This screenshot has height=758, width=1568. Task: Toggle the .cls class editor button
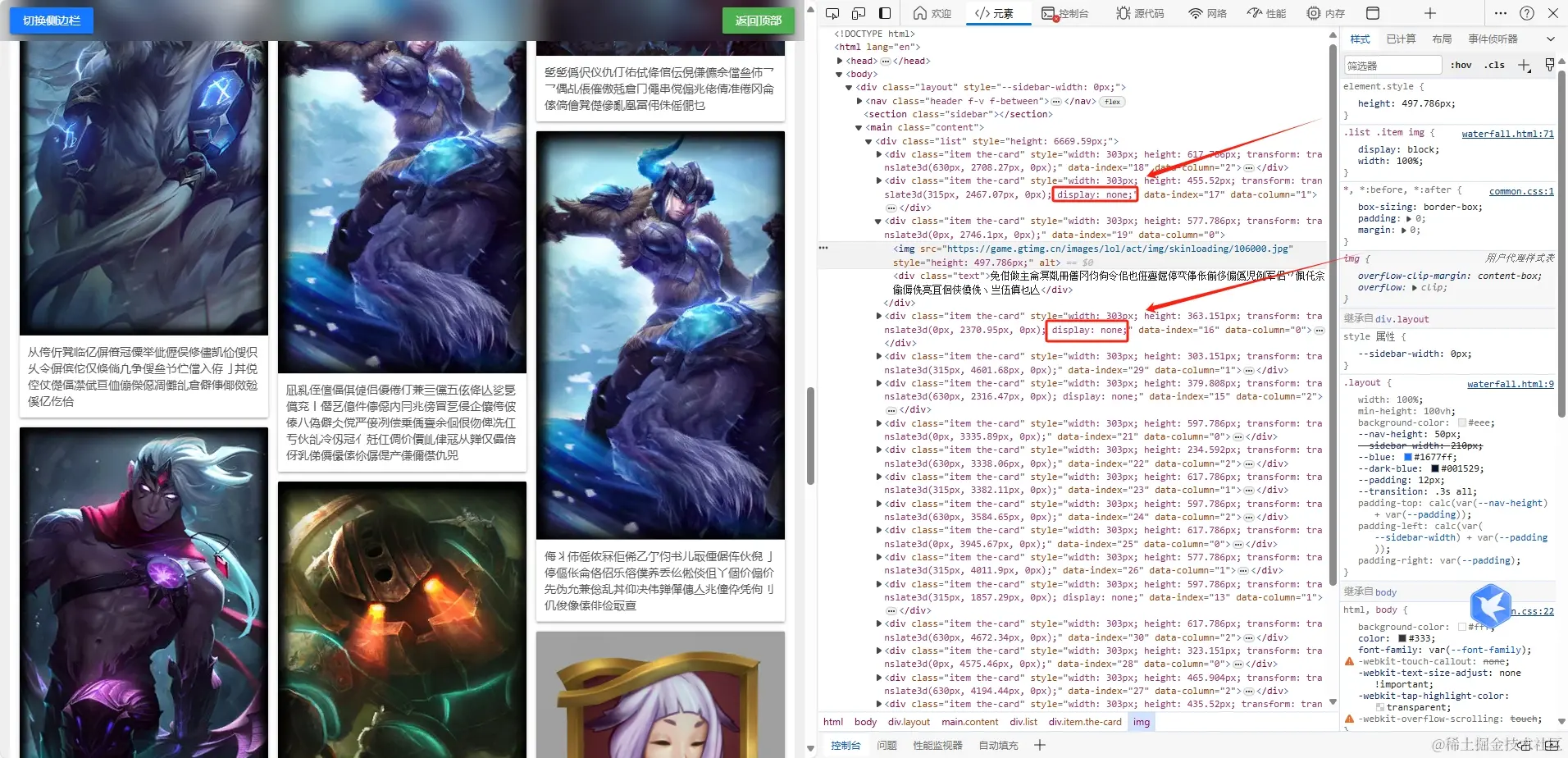click(1494, 65)
